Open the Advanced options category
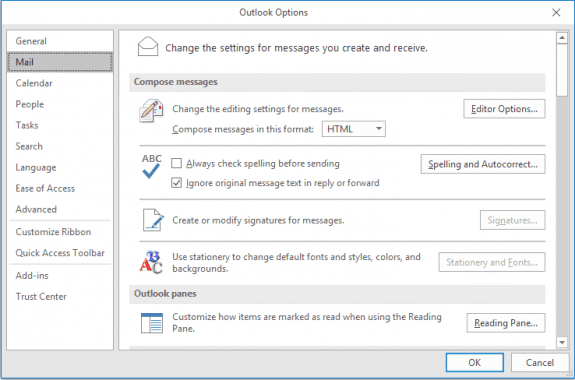575x380 pixels. (60, 209)
